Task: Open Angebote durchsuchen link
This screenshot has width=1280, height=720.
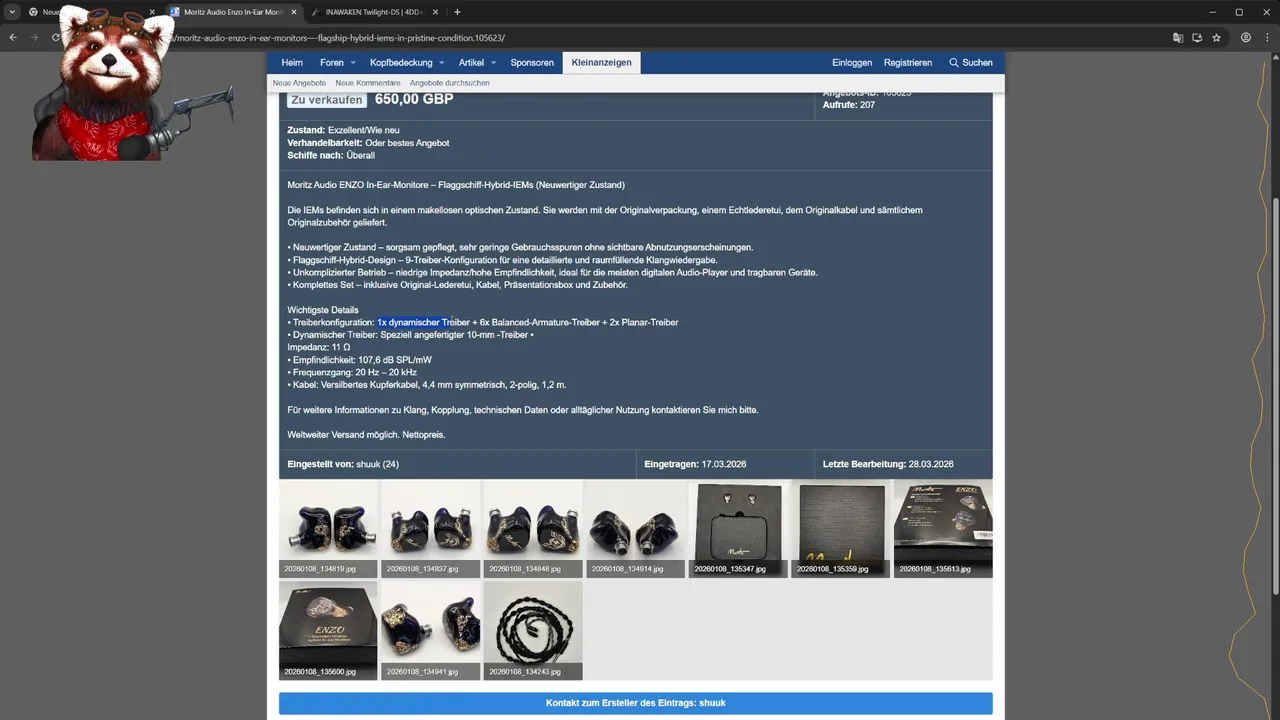Action: pyautogui.click(x=449, y=83)
